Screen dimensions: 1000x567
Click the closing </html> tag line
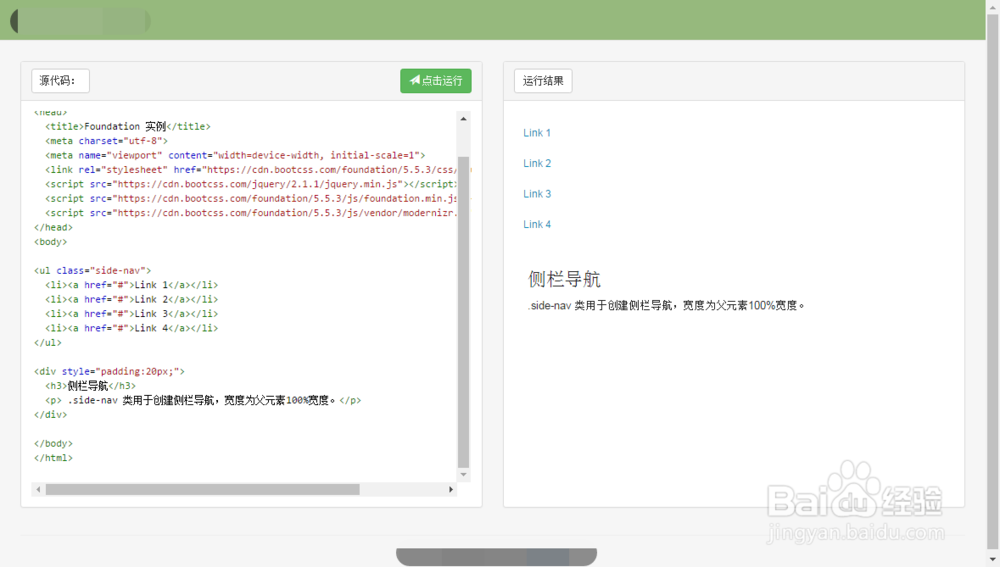click(54, 458)
